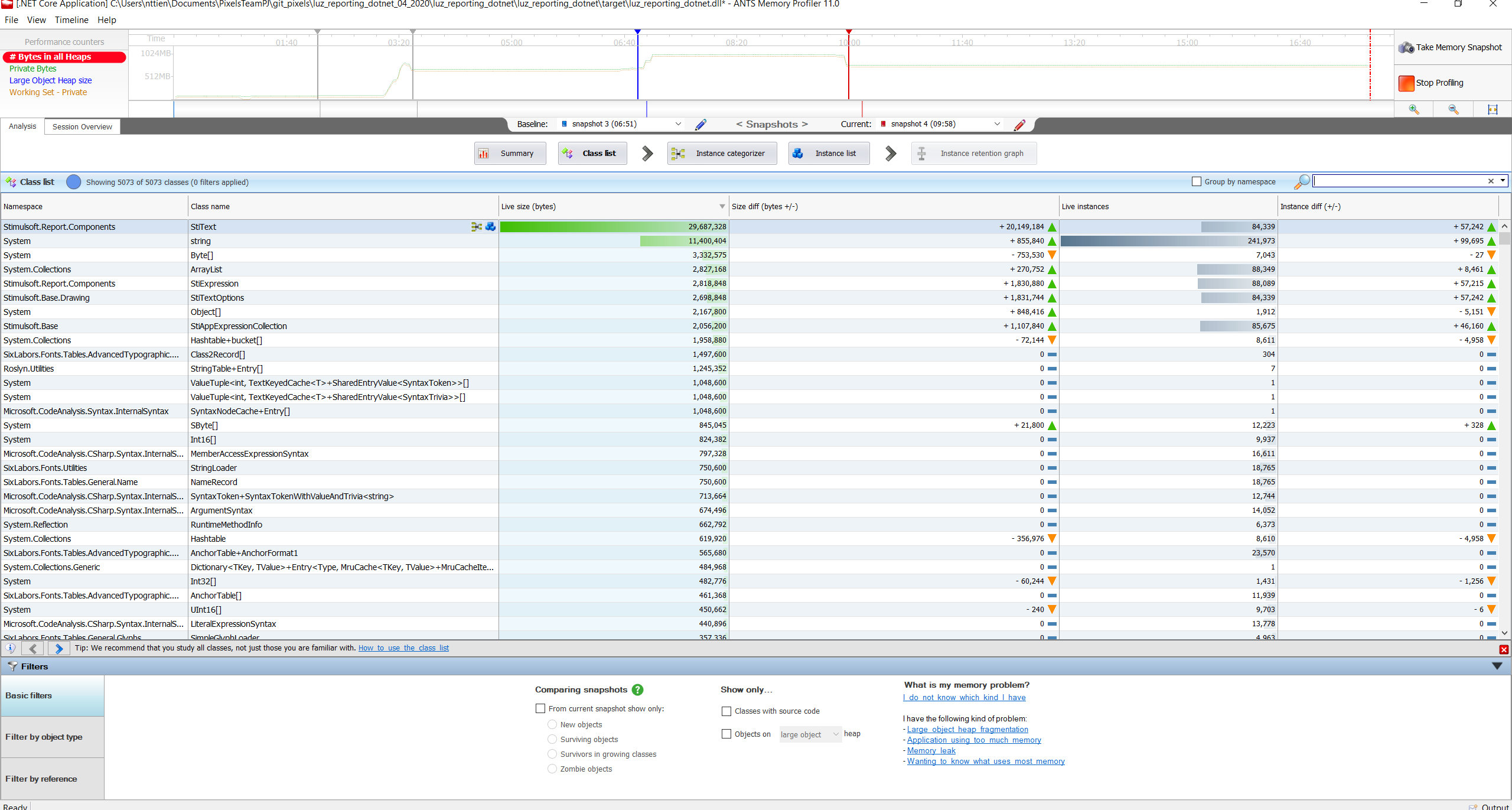Rename current snapshot with red pencil
The height and width of the screenshot is (810, 1512).
click(x=1019, y=125)
